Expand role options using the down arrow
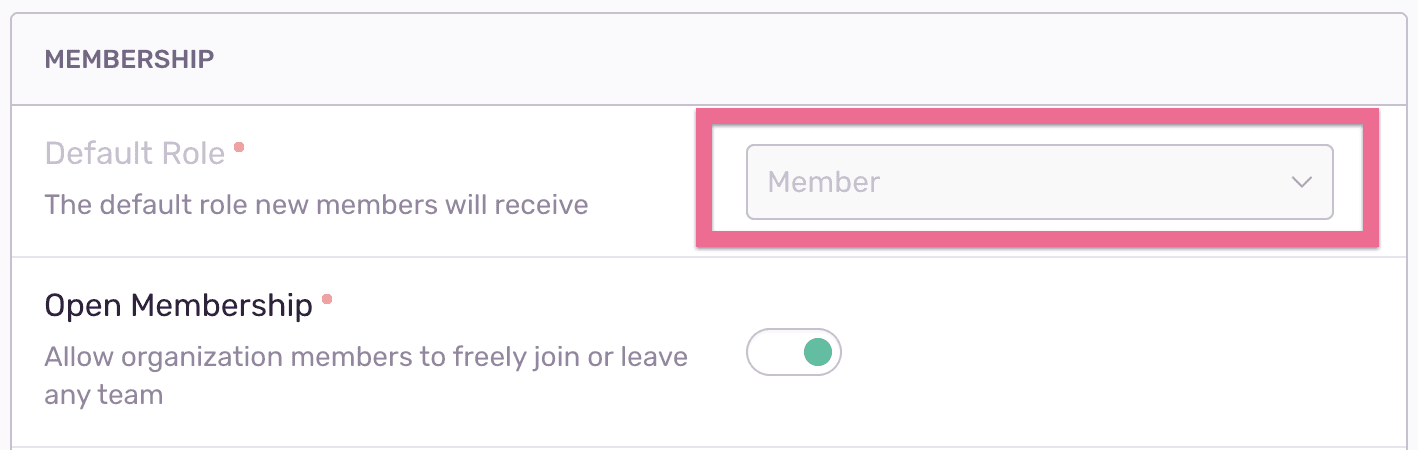The image size is (1418, 450). [1301, 182]
